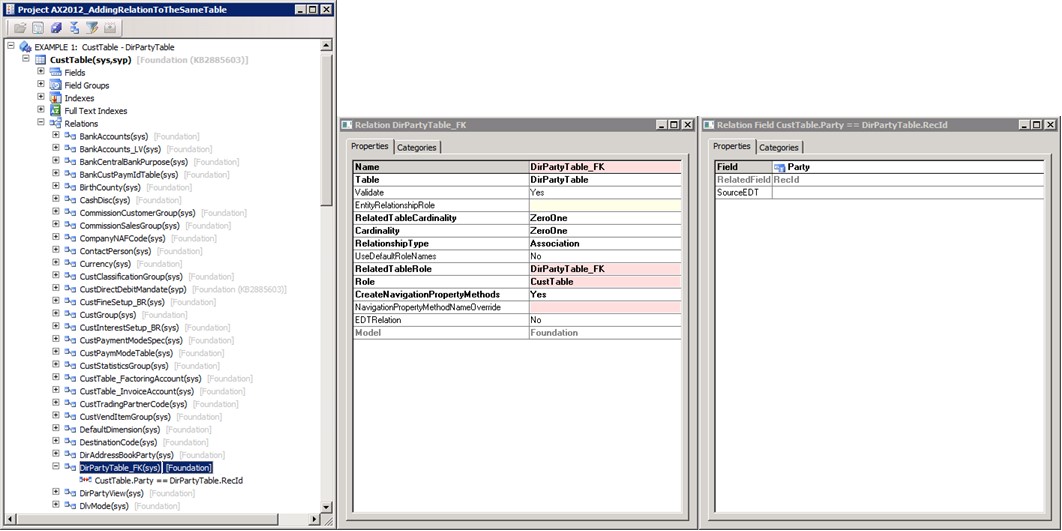The height and width of the screenshot is (531, 1062).
Task: Click the filter funnel toolbar icon
Action: (92, 28)
